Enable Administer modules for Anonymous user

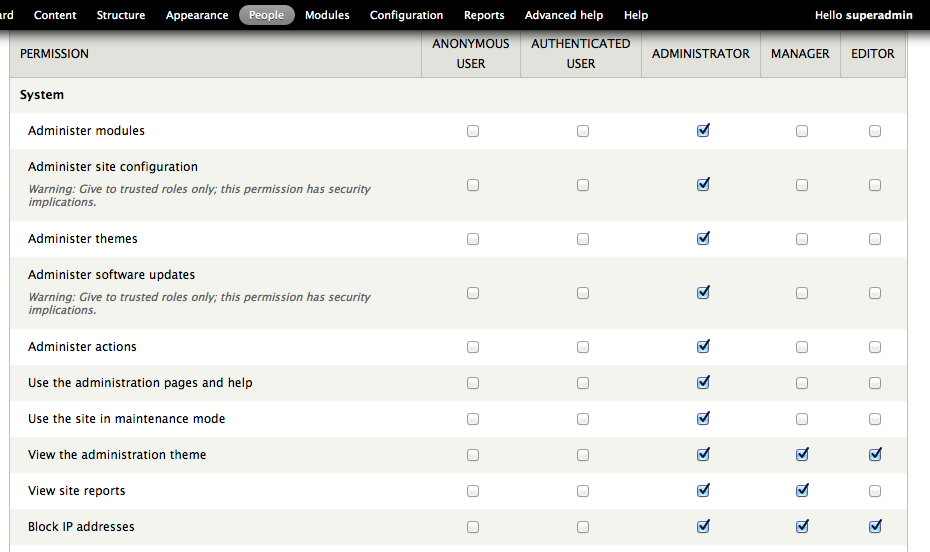[x=473, y=131]
